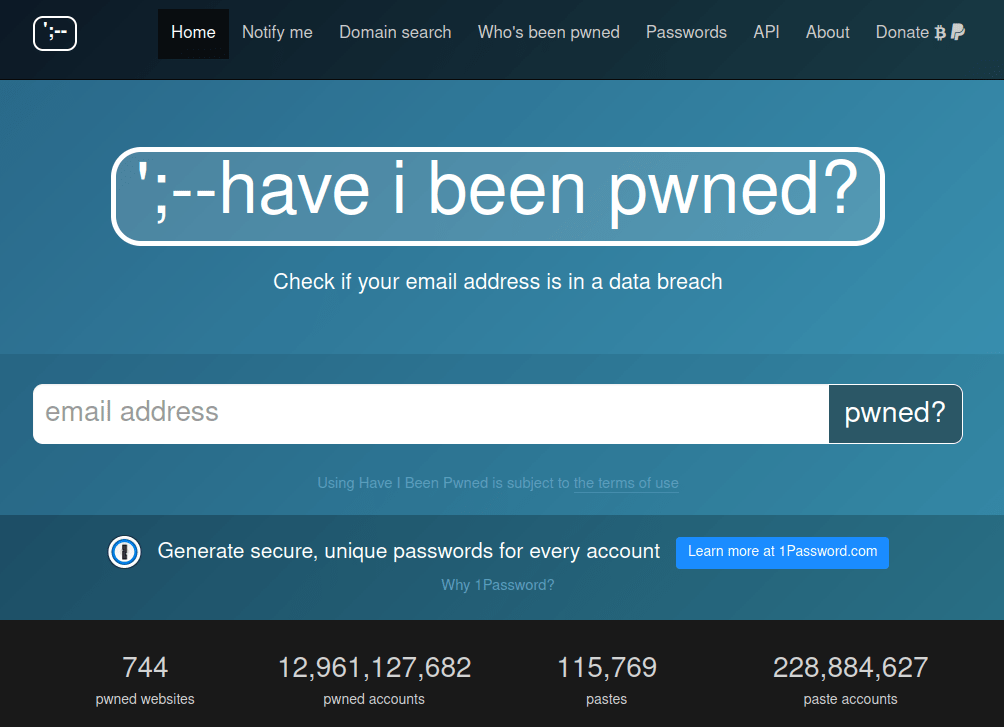Click the 12,961,127,682 pwned accounts figure
Screen dimensions: 1004x727
pos(375,667)
